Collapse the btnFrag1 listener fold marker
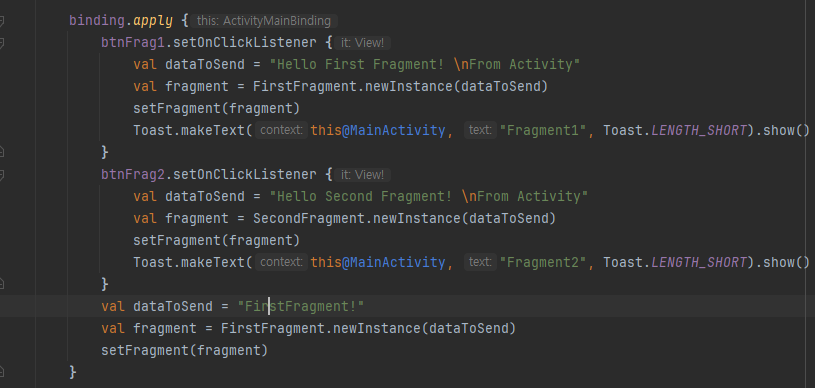 click(x=2, y=43)
